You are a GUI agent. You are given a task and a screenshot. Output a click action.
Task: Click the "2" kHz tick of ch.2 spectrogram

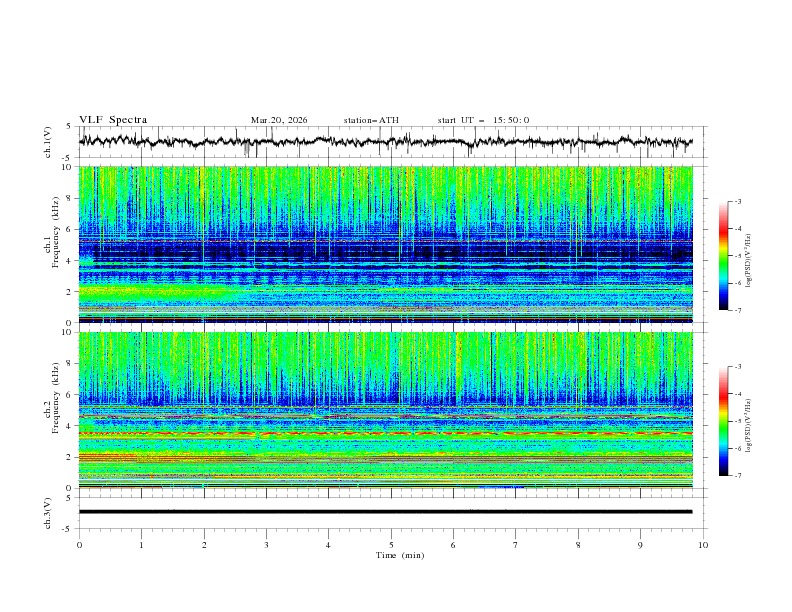(69, 457)
